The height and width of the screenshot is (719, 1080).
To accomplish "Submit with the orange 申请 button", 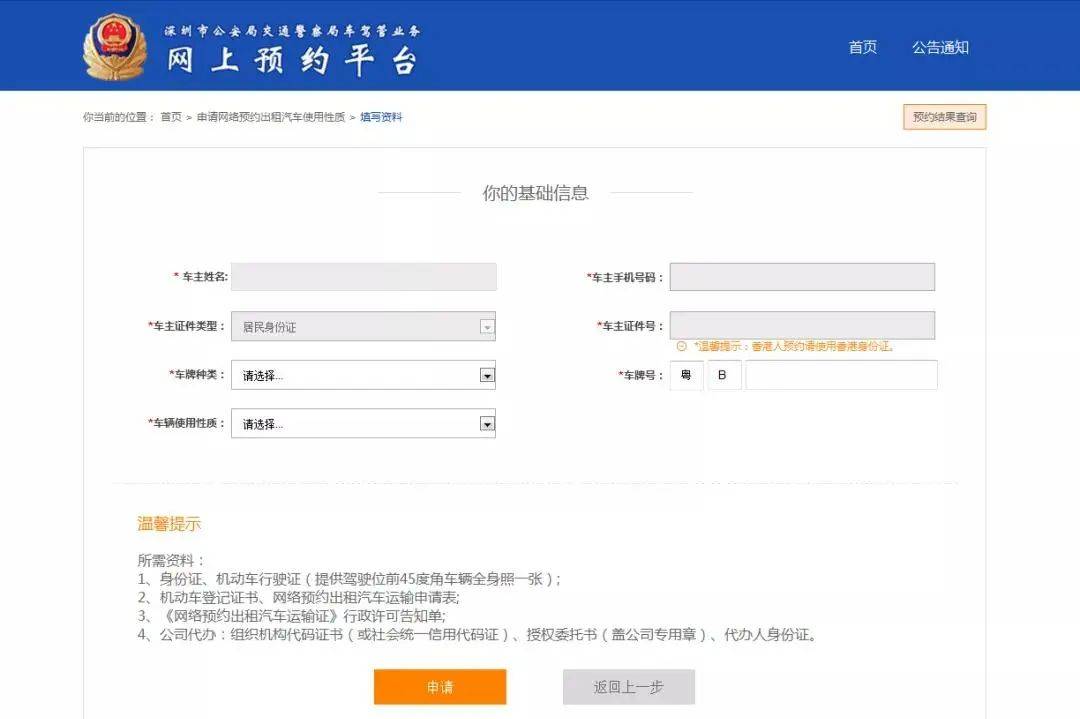I will (440, 687).
